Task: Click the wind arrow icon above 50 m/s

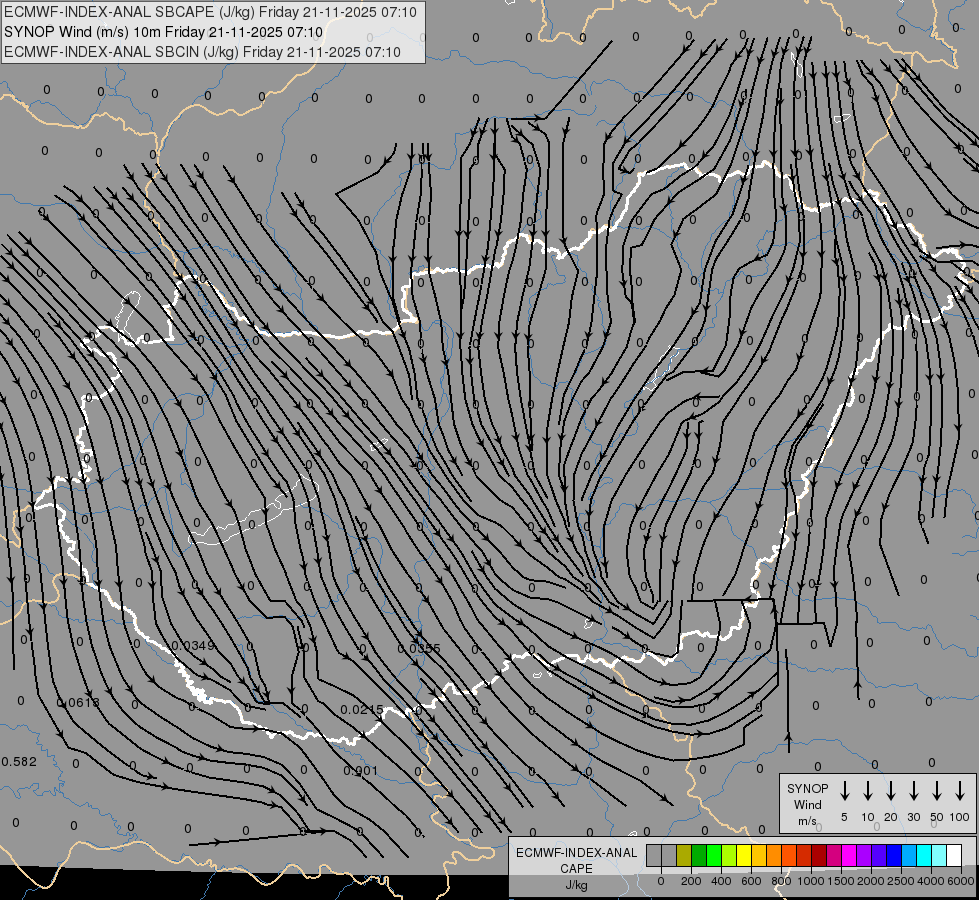Action: click(x=937, y=791)
